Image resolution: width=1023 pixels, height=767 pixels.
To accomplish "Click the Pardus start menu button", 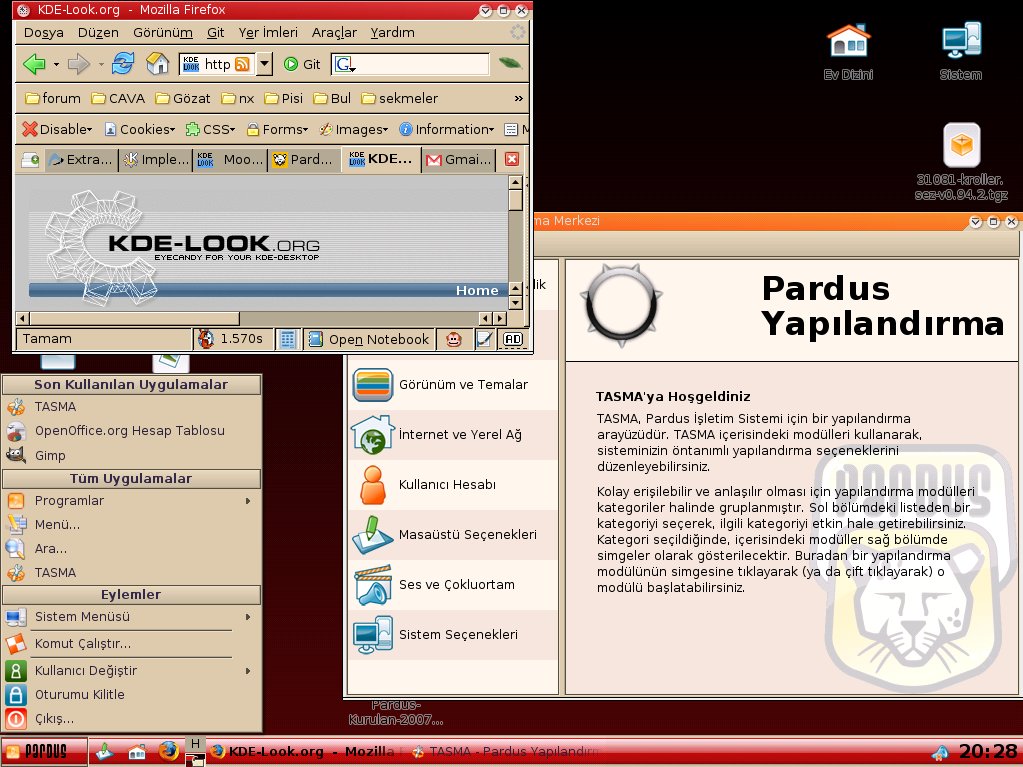I will 44,751.
